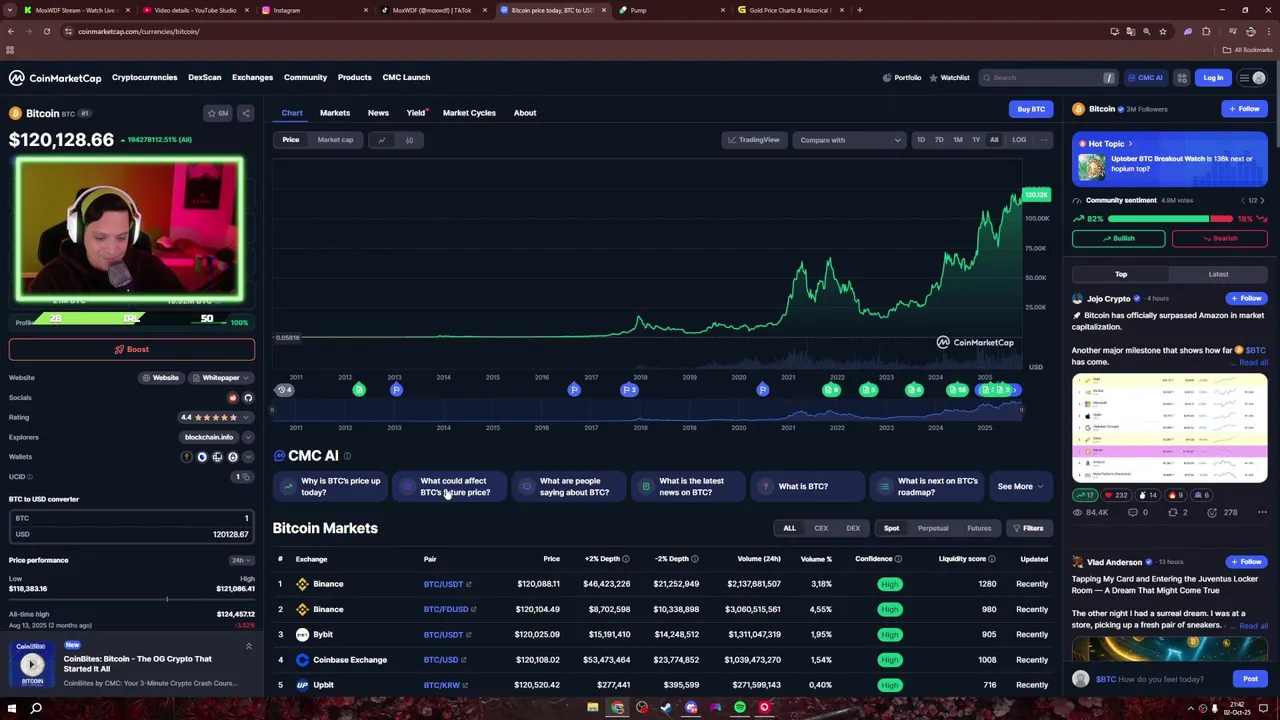Open Spotify from the taskbar
The image size is (1280, 720).
[x=739, y=708]
